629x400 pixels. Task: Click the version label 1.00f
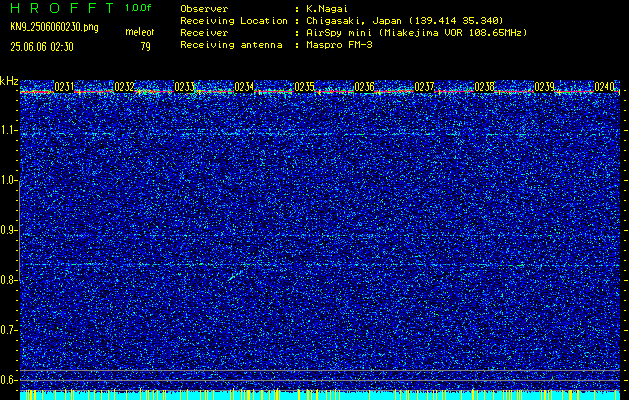(138, 8)
